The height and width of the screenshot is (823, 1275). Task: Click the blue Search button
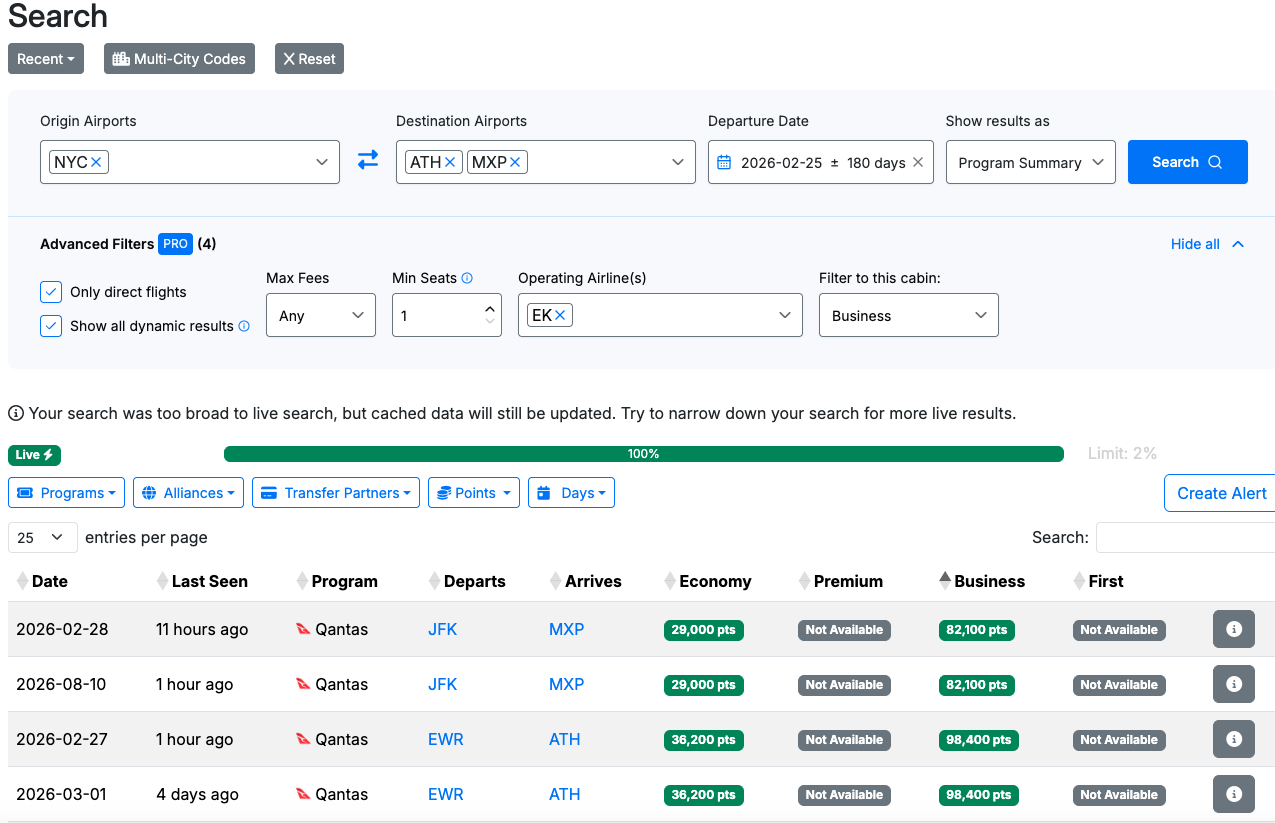click(1187, 162)
